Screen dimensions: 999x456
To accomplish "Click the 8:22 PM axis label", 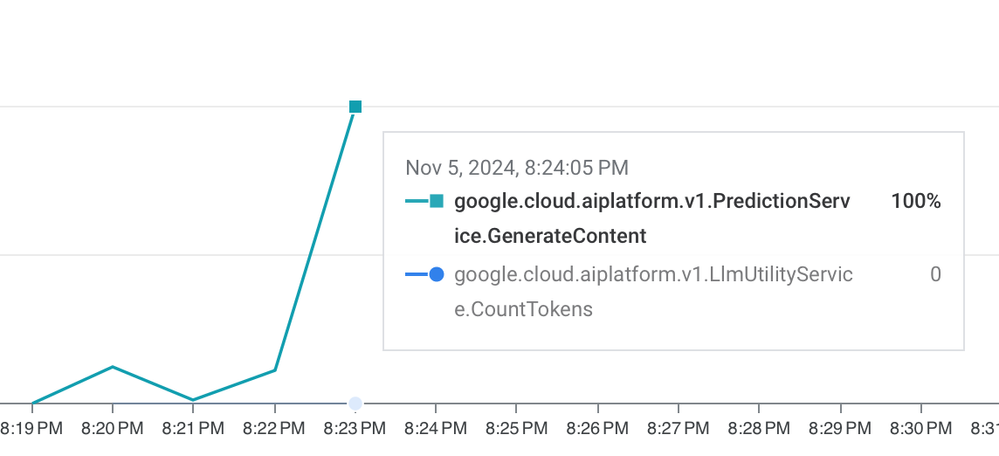I will coord(274,429).
